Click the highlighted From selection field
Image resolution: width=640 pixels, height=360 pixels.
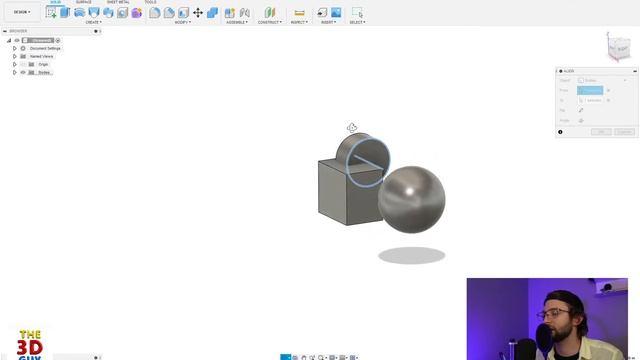[x=590, y=90]
